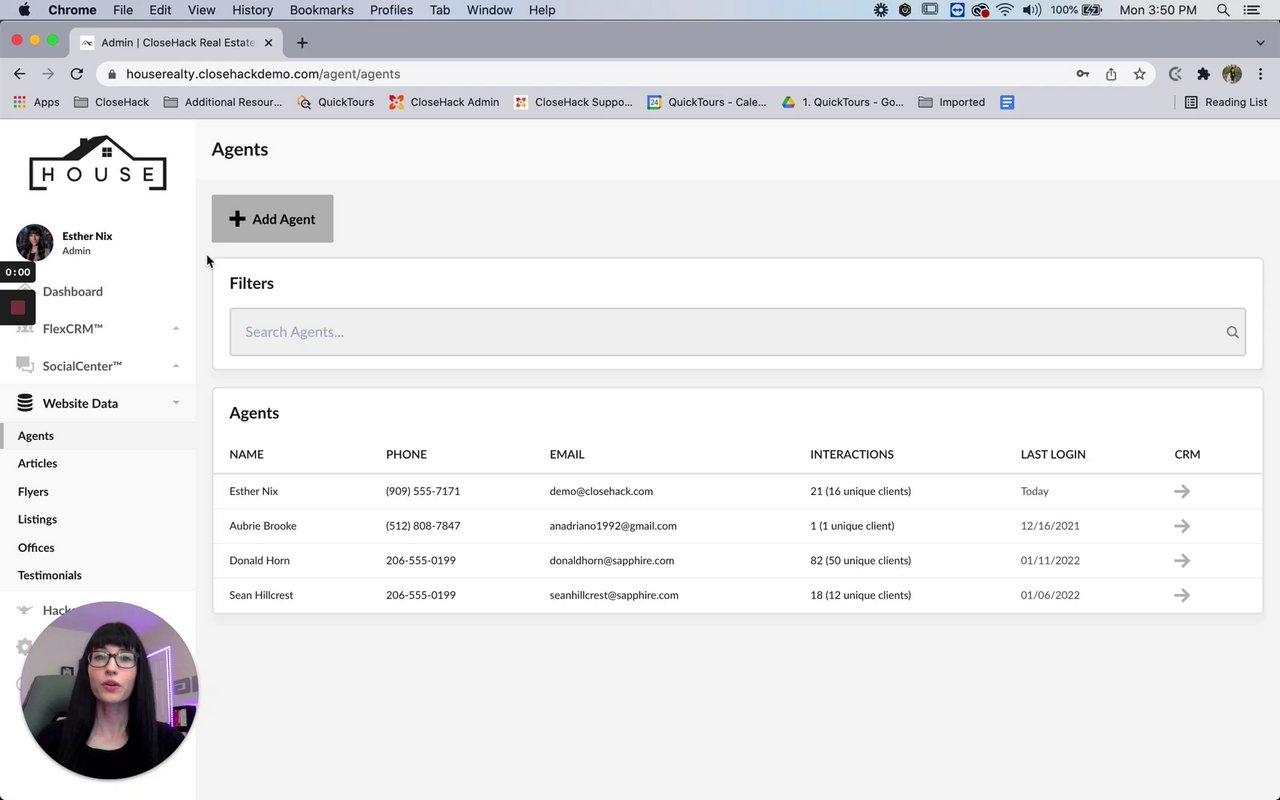The image size is (1280, 800).
Task: Open the Reading List
Action: [1225, 102]
